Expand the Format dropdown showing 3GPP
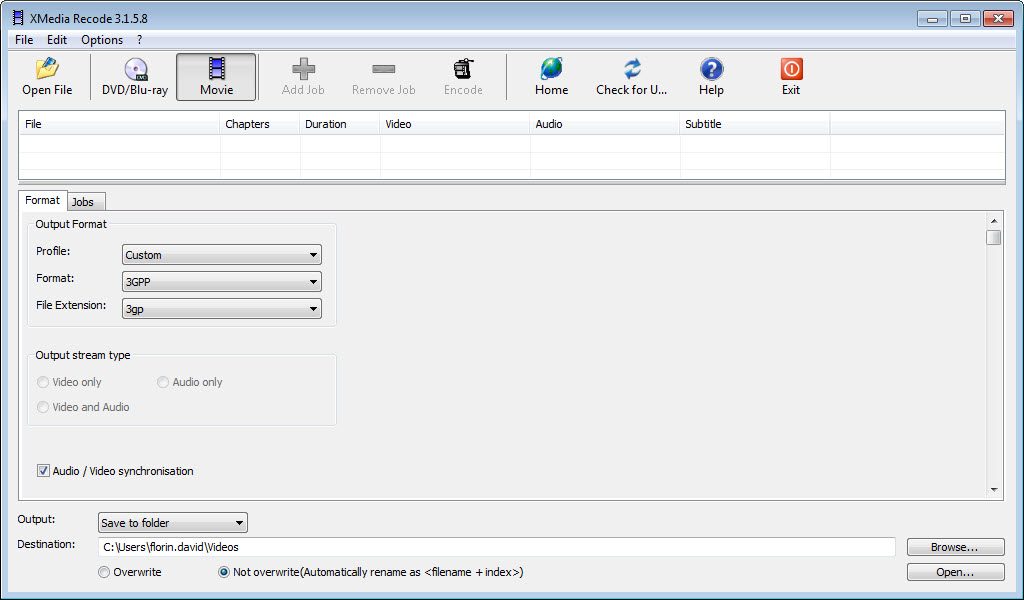 222,282
